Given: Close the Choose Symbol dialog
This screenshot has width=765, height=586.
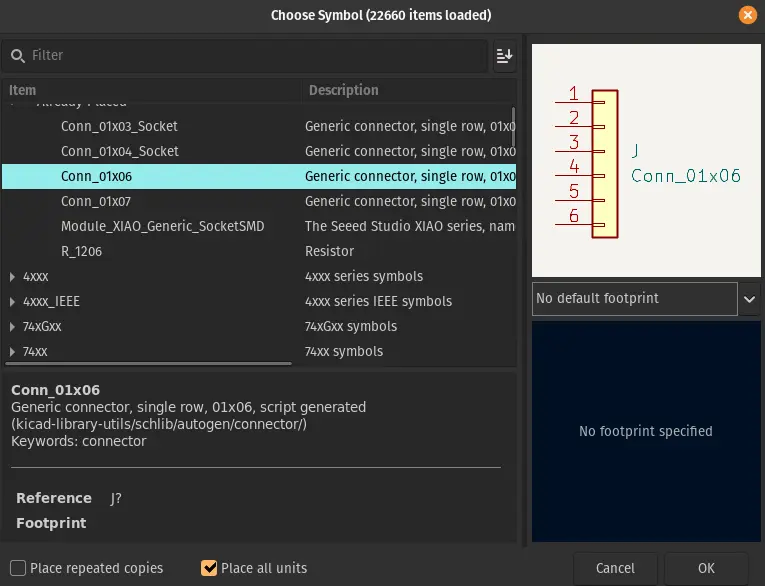Looking at the screenshot, I should pos(747,15).
